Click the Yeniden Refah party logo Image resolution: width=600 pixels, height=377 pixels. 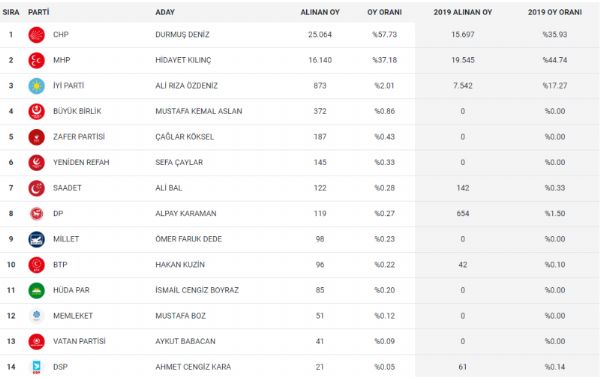point(36,163)
